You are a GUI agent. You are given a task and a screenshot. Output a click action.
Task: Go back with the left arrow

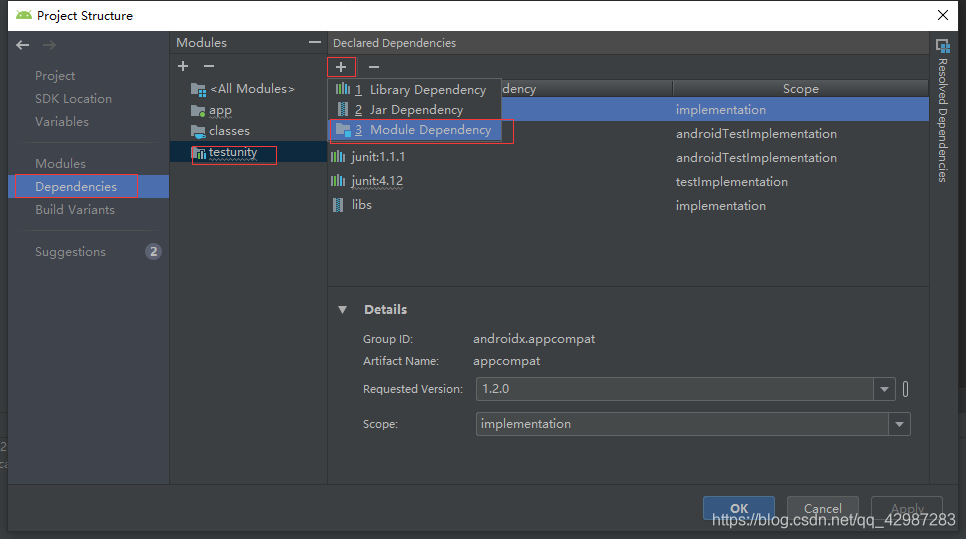coord(23,45)
